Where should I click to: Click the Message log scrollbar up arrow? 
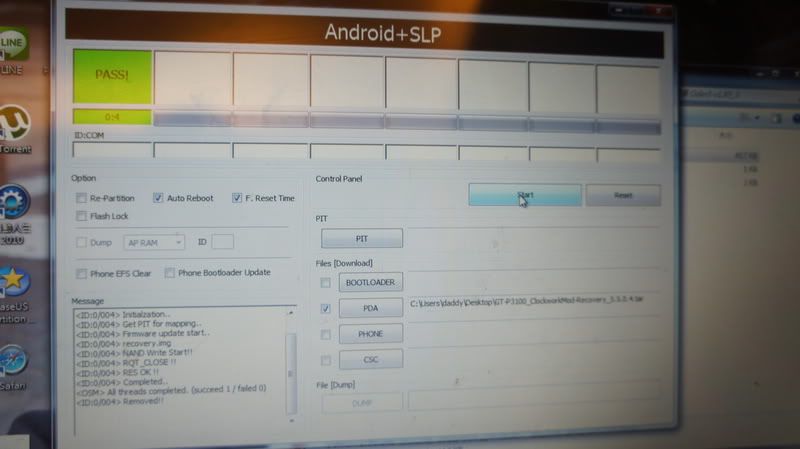[x=291, y=312]
